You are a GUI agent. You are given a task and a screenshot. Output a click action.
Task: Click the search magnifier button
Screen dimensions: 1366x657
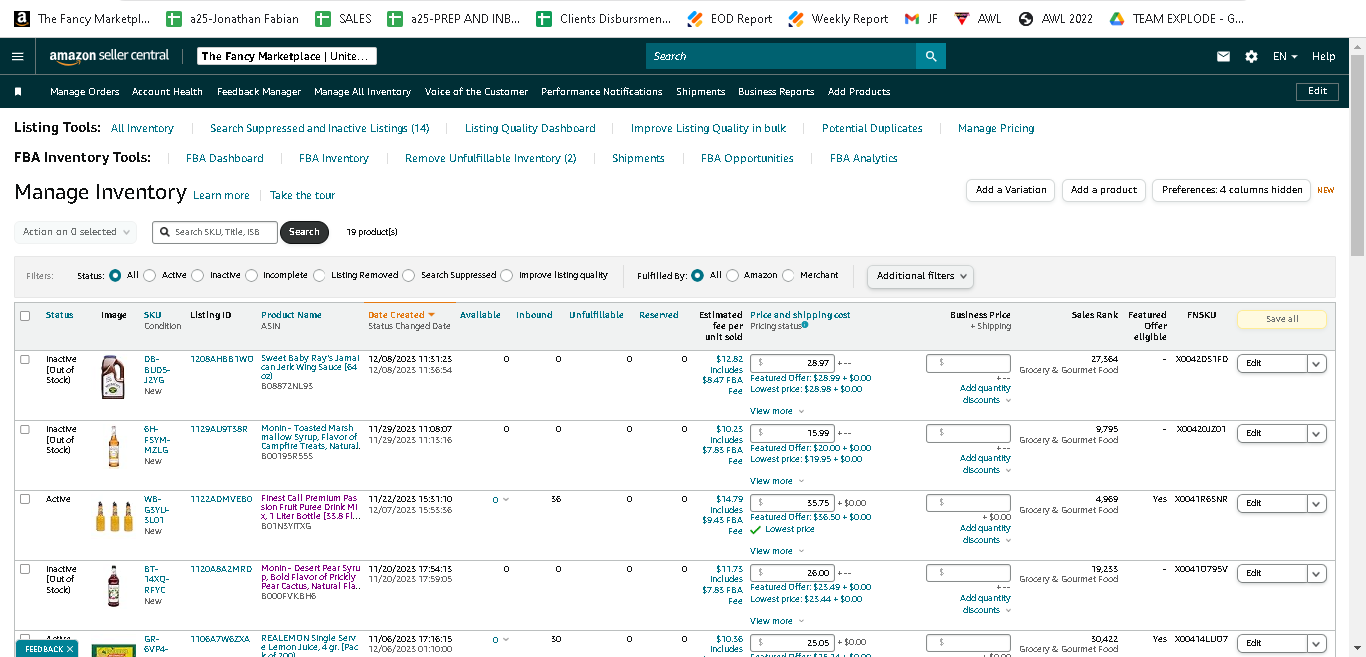coord(931,56)
